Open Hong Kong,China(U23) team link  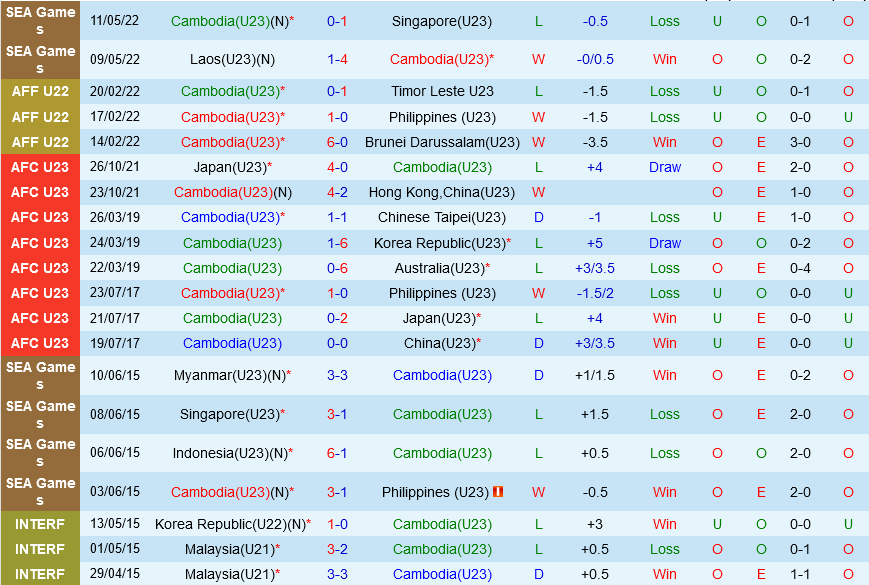tap(442, 192)
